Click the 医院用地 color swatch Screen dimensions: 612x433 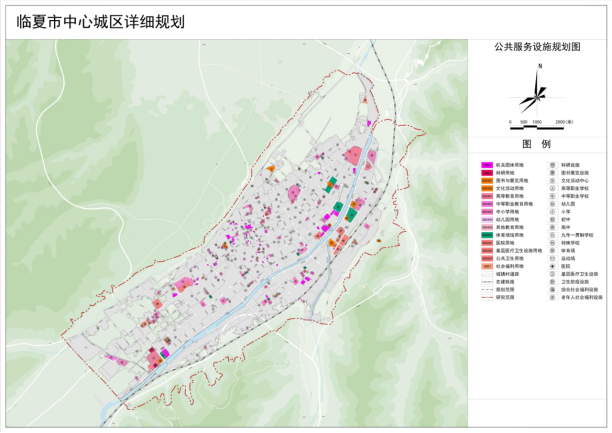pyautogui.click(x=486, y=242)
